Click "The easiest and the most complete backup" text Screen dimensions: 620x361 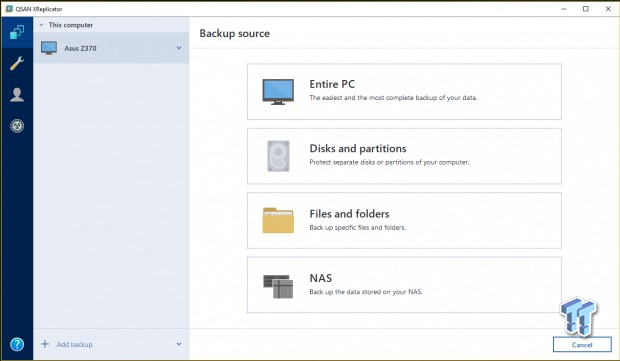tap(393, 98)
